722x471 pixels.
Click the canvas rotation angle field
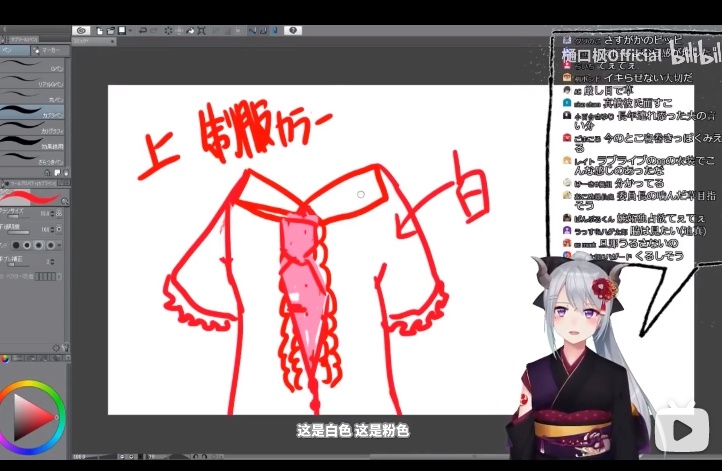click(152, 457)
